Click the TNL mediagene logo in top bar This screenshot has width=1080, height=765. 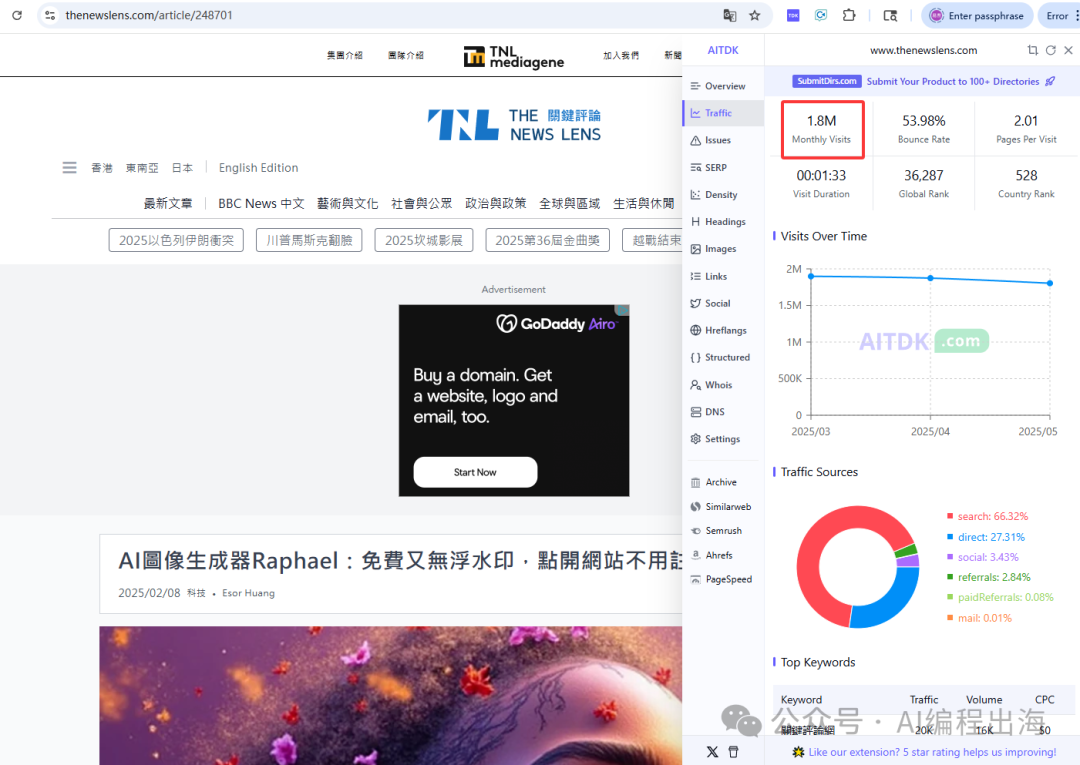pyautogui.click(x=514, y=56)
